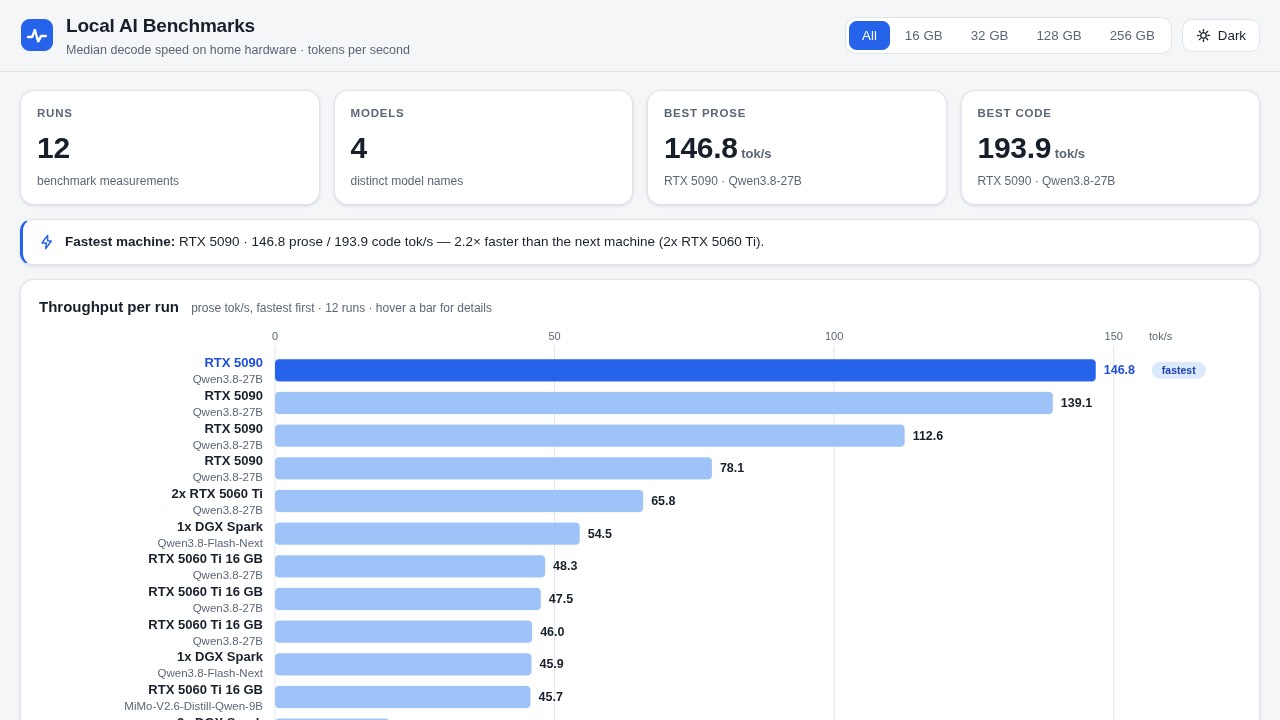Click the Models value 4
The width and height of the screenshot is (1280, 720).
pos(359,148)
